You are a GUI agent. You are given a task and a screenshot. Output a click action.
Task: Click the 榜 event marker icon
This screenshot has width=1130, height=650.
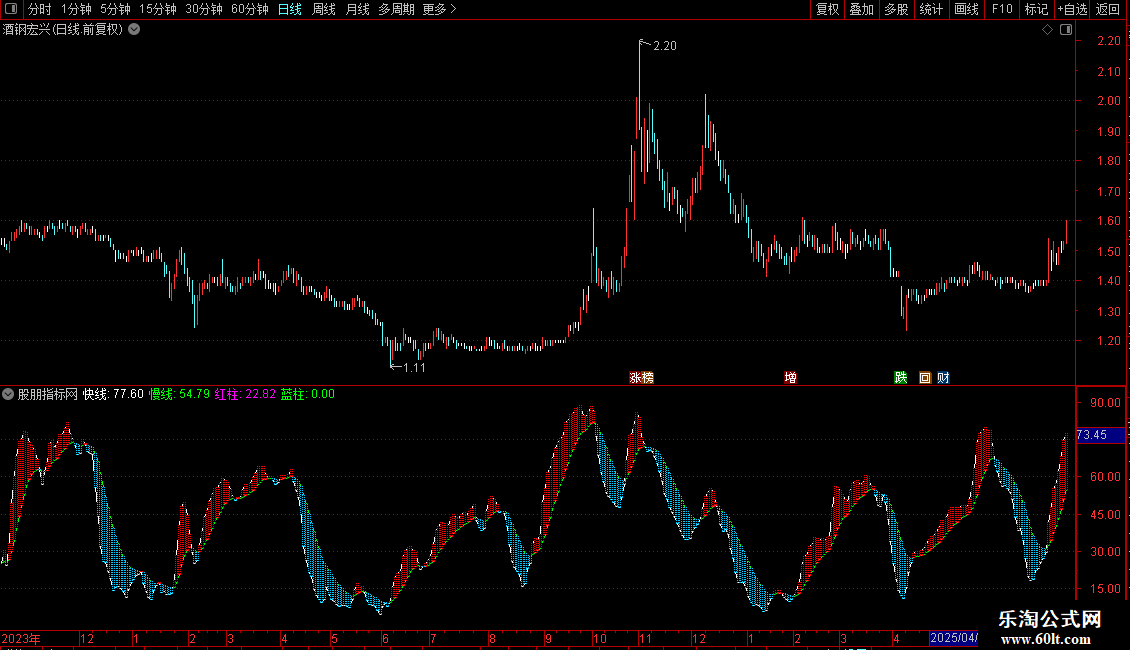[x=647, y=378]
